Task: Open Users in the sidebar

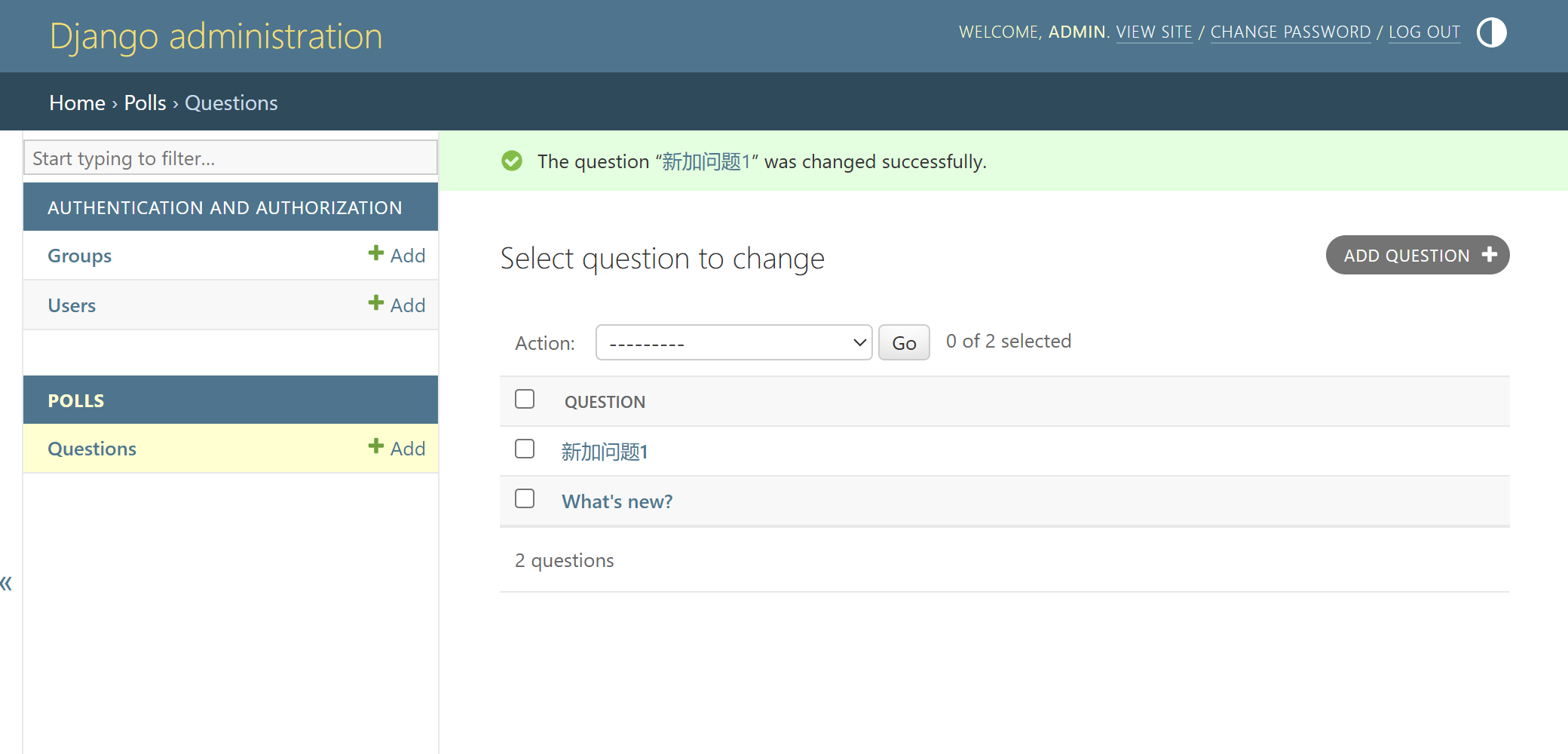Action: click(72, 305)
